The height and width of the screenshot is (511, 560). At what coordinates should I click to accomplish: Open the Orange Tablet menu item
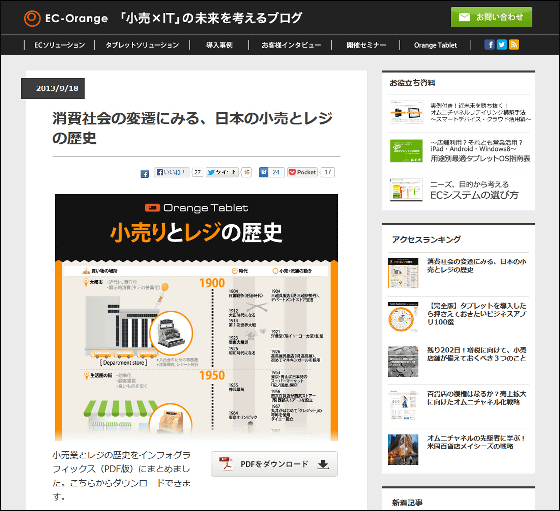coord(435,45)
